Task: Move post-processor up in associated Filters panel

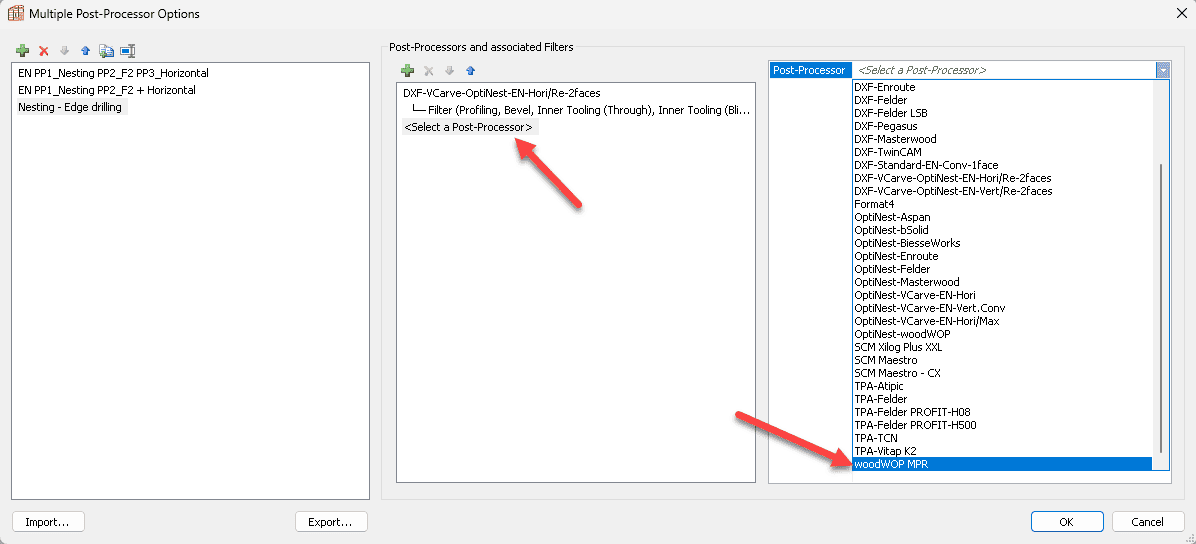Action: pos(470,71)
